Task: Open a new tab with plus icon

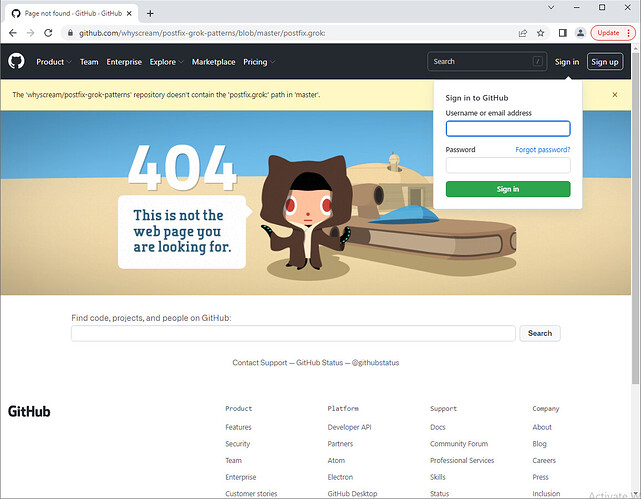Action: tap(150, 13)
